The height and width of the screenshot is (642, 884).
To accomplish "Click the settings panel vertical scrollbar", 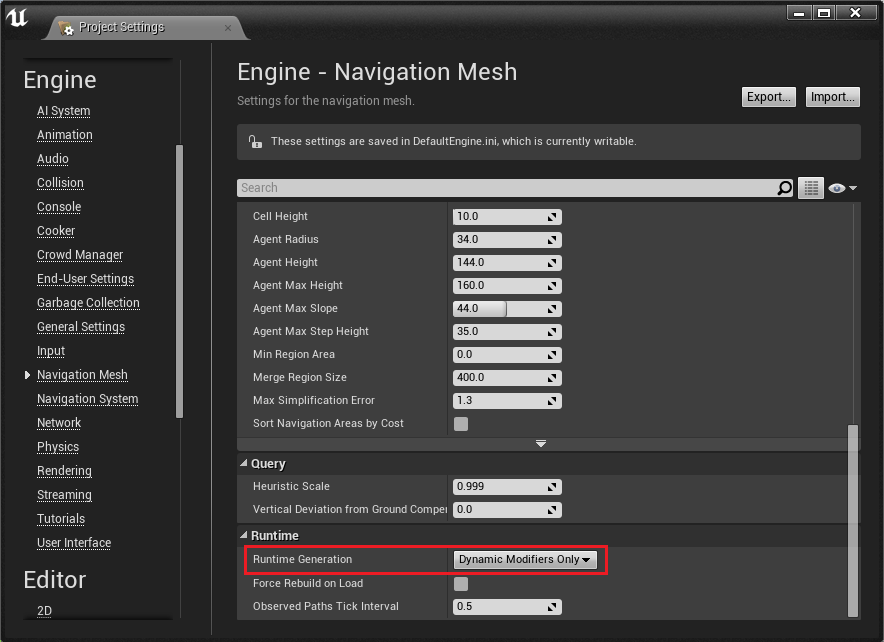I will coord(853,521).
